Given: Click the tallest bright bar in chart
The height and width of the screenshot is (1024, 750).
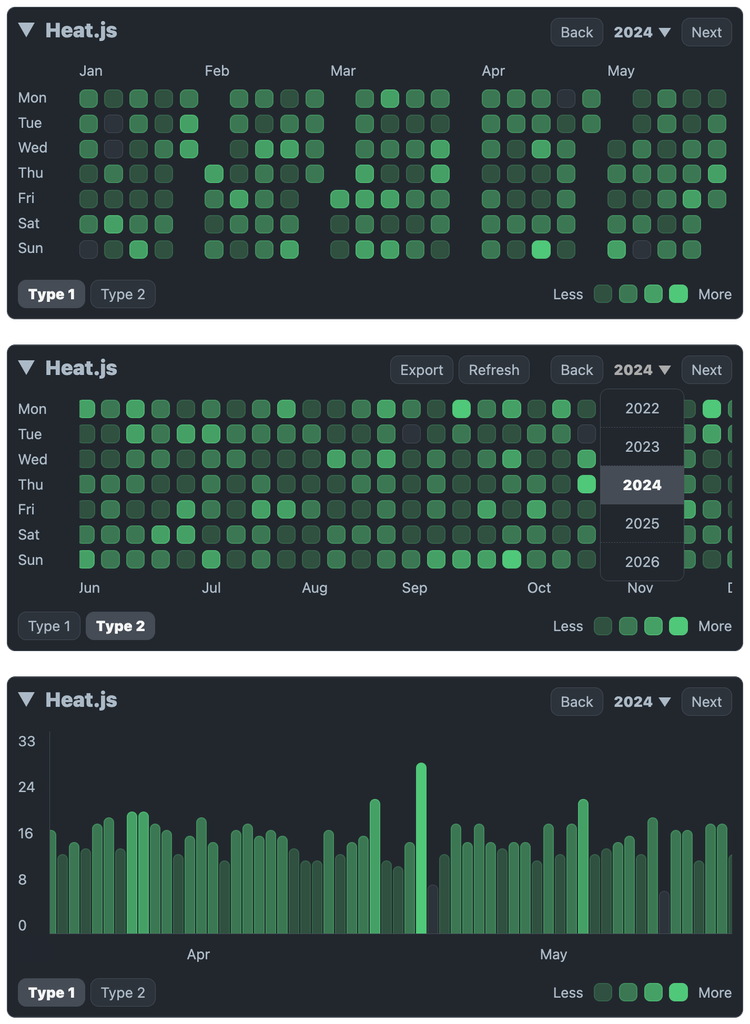Looking at the screenshot, I should coord(421,848).
